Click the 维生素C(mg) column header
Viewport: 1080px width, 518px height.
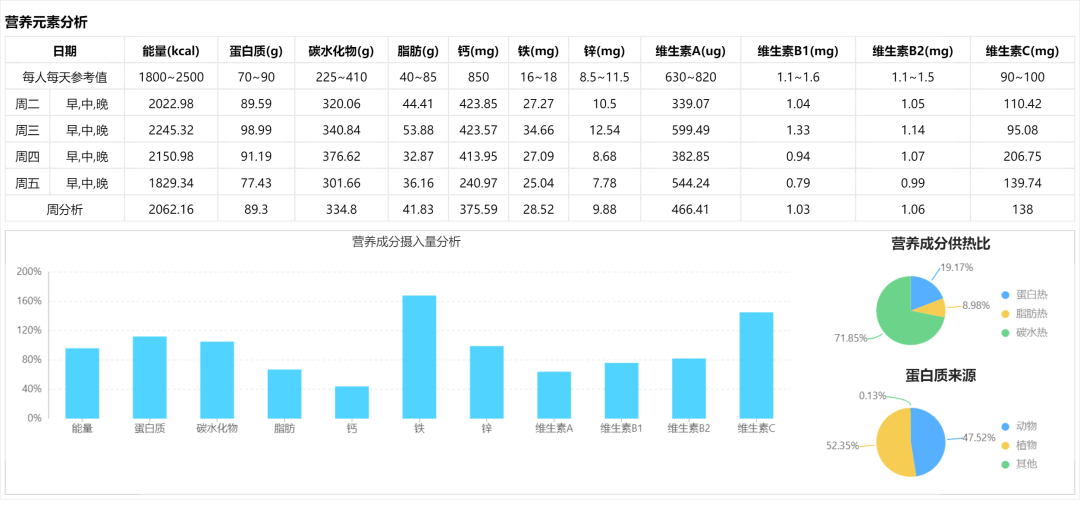click(1022, 50)
